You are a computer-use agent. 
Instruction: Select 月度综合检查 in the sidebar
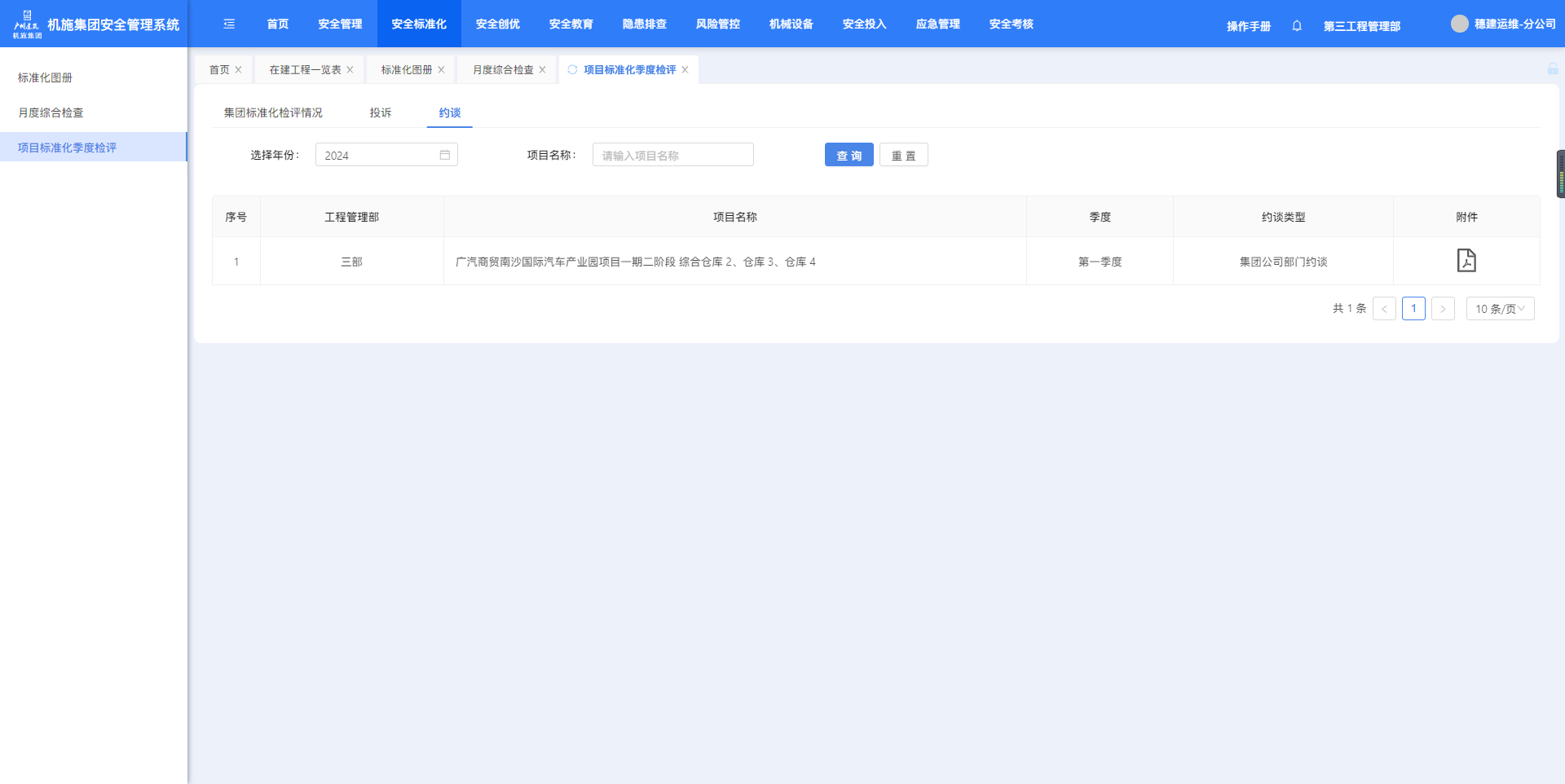pyautogui.click(x=50, y=112)
